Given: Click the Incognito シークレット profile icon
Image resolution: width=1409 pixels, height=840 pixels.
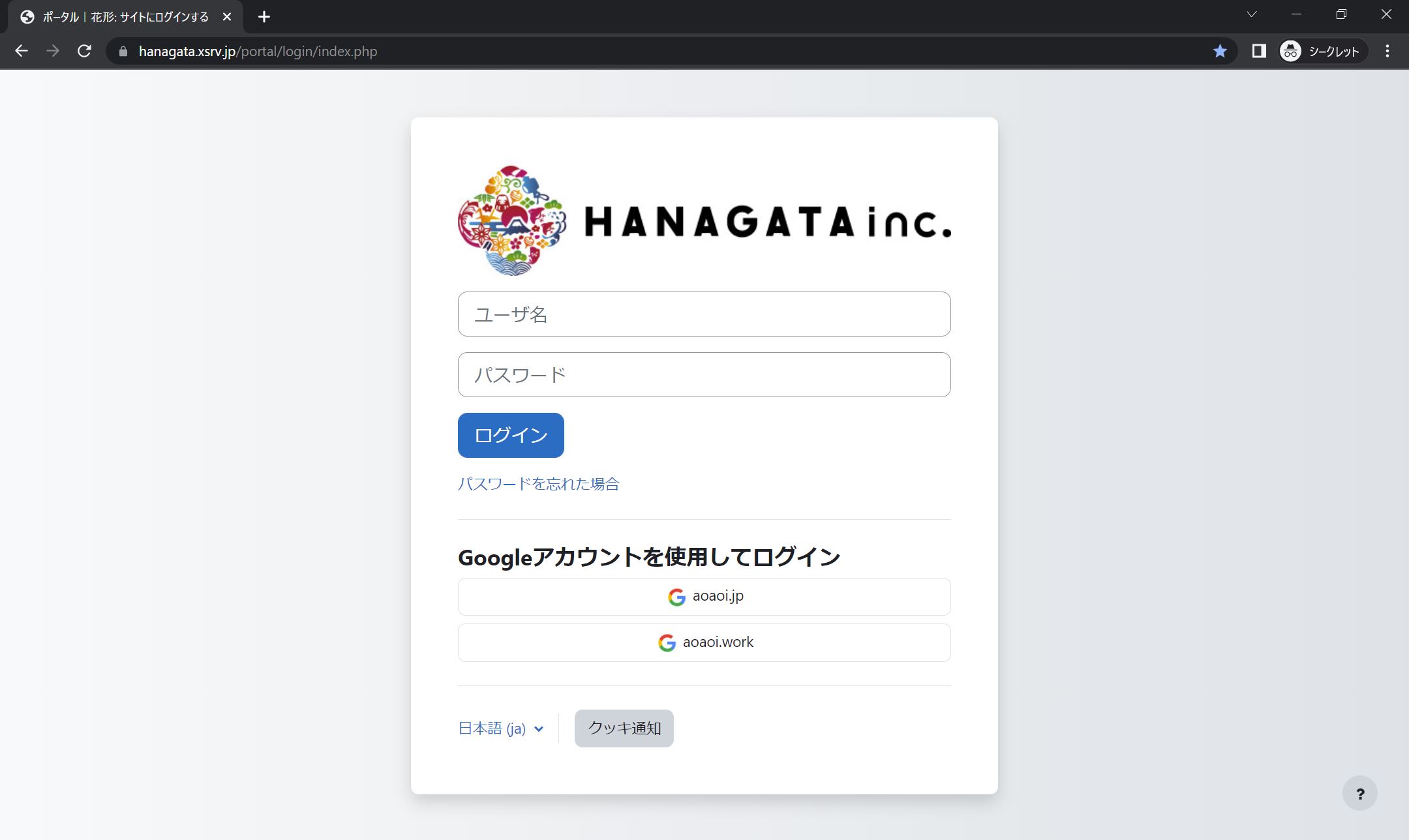Looking at the screenshot, I should click(x=1322, y=51).
